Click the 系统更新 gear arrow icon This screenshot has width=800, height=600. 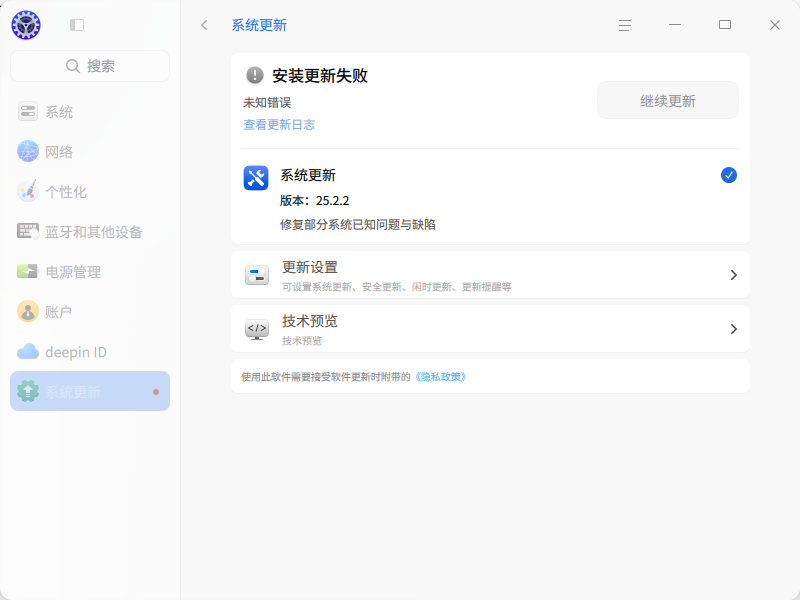[x=28, y=391]
